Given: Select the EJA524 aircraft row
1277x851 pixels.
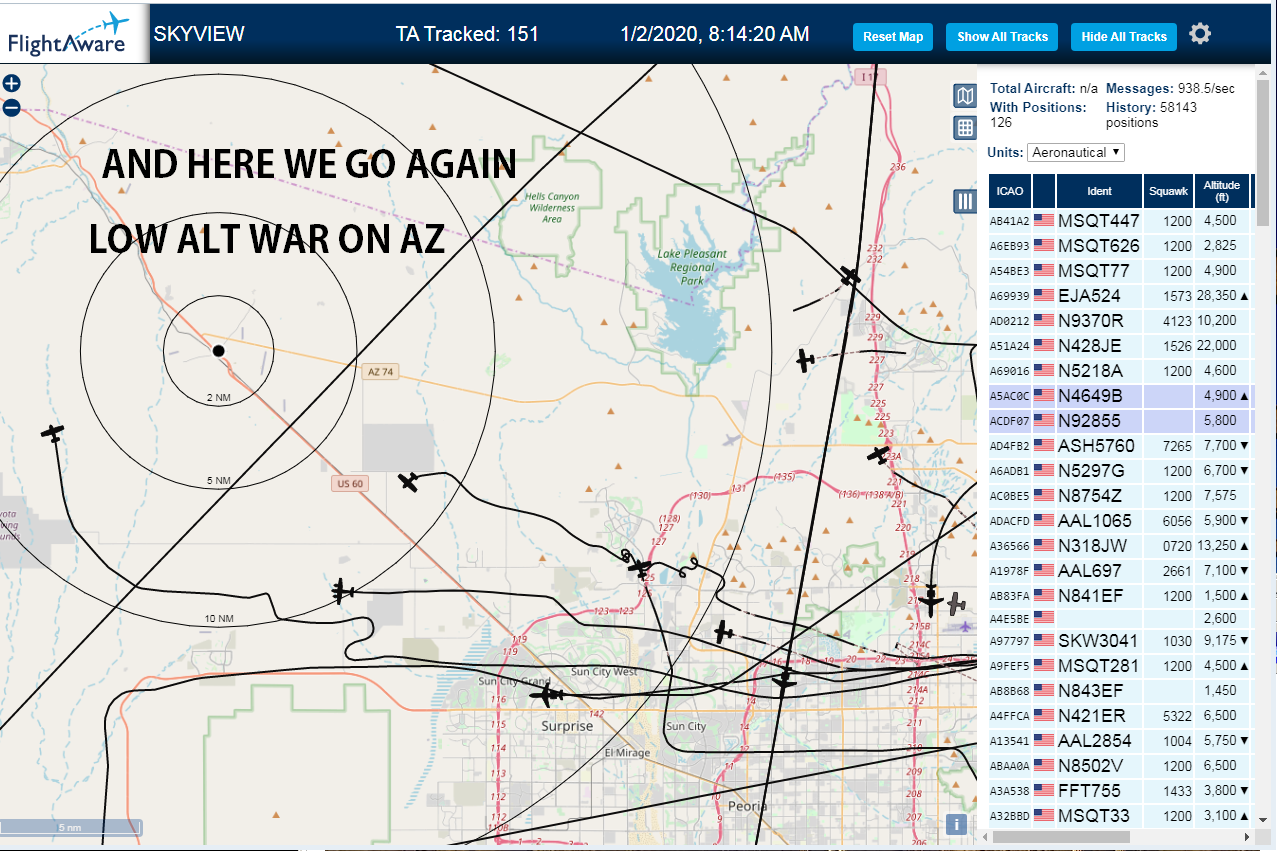Looking at the screenshot, I should click(x=1120, y=296).
